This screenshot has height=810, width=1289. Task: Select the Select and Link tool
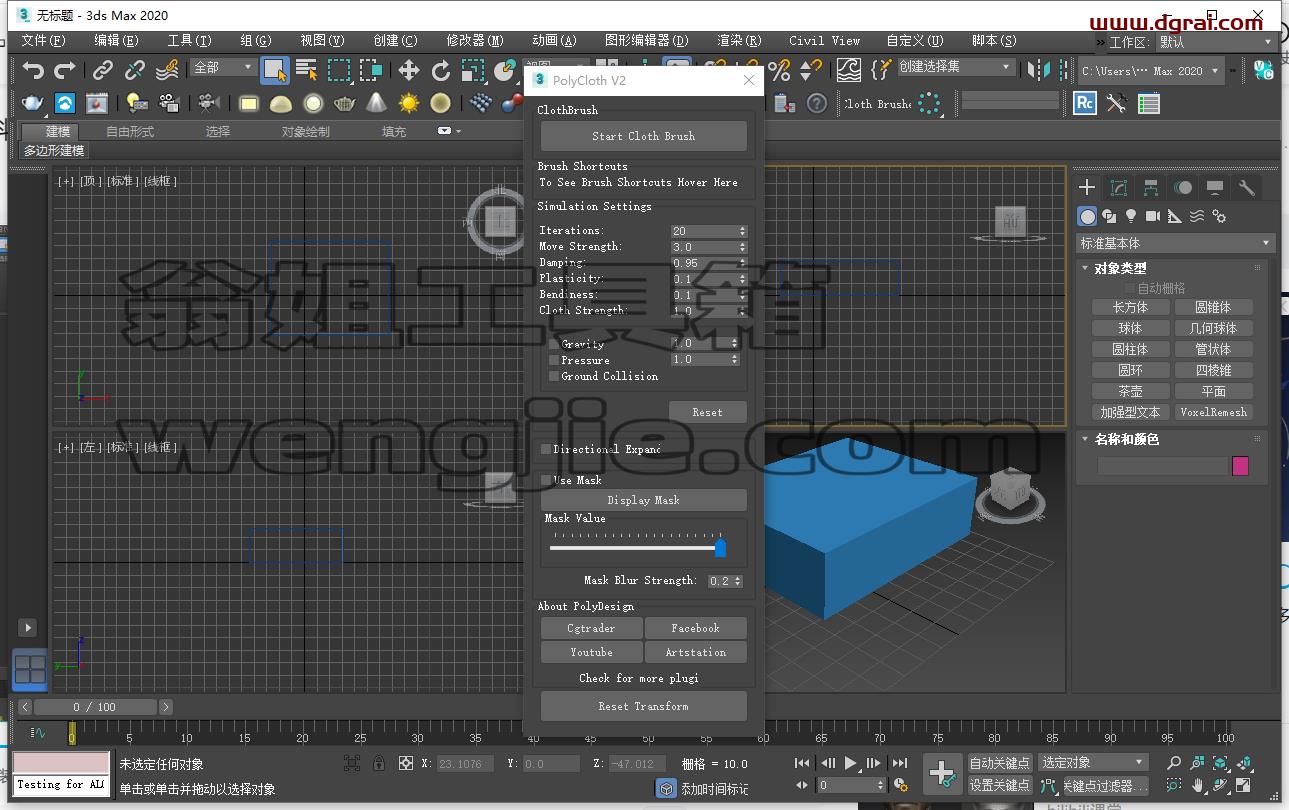click(x=103, y=70)
